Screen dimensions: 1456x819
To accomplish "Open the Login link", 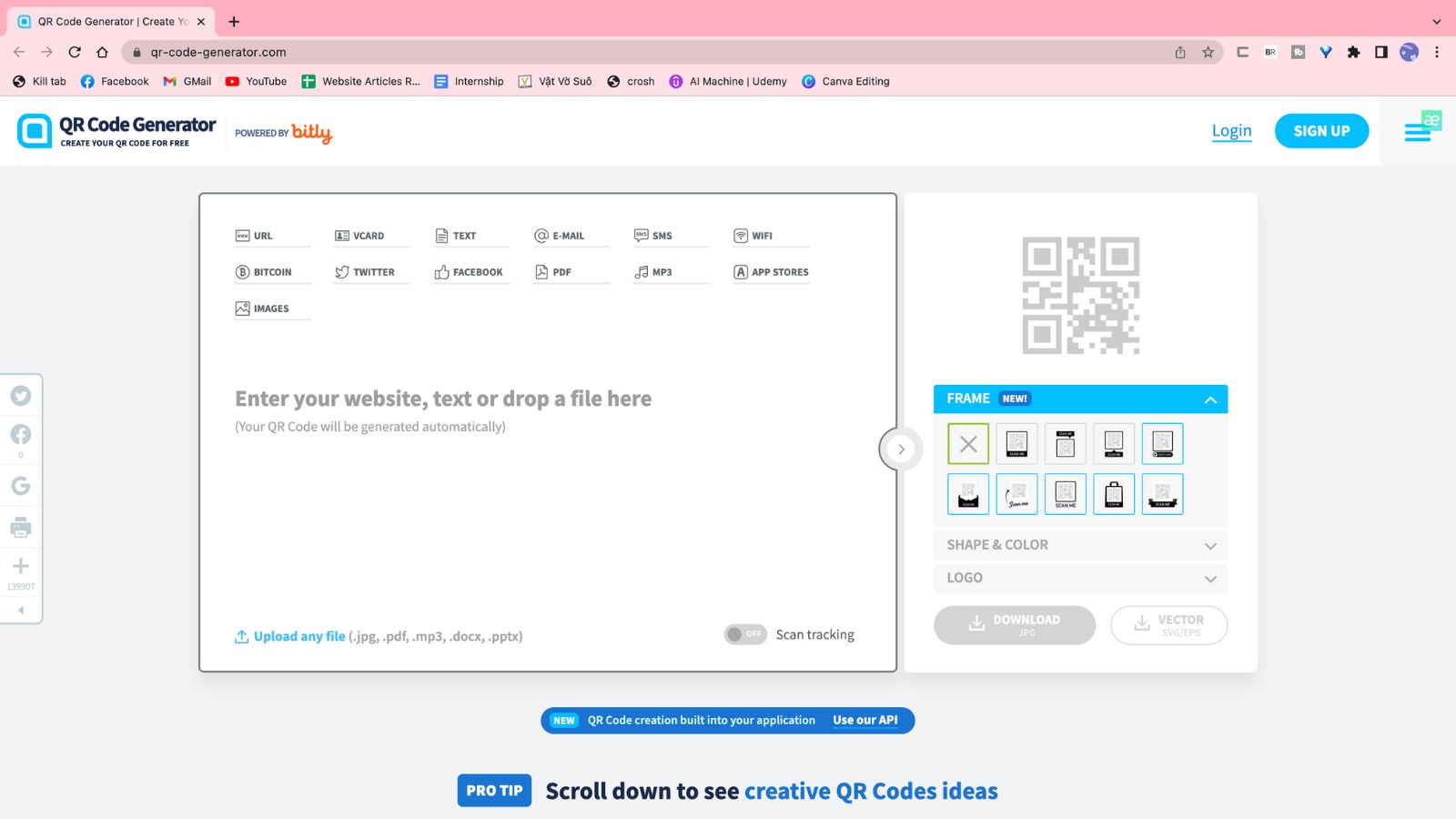I will tap(1231, 131).
